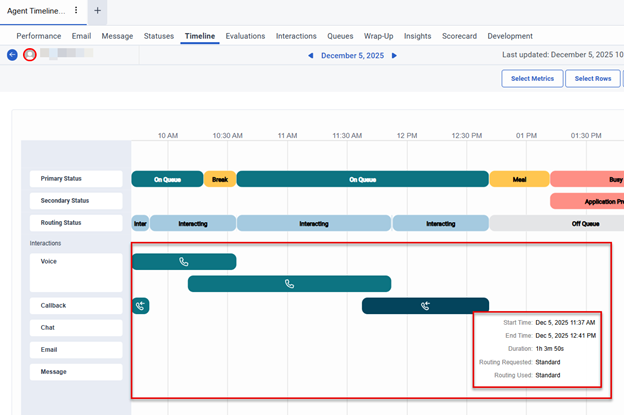624x415 pixels.
Task: Open date picker on December 5, 2025
Action: [352, 56]
